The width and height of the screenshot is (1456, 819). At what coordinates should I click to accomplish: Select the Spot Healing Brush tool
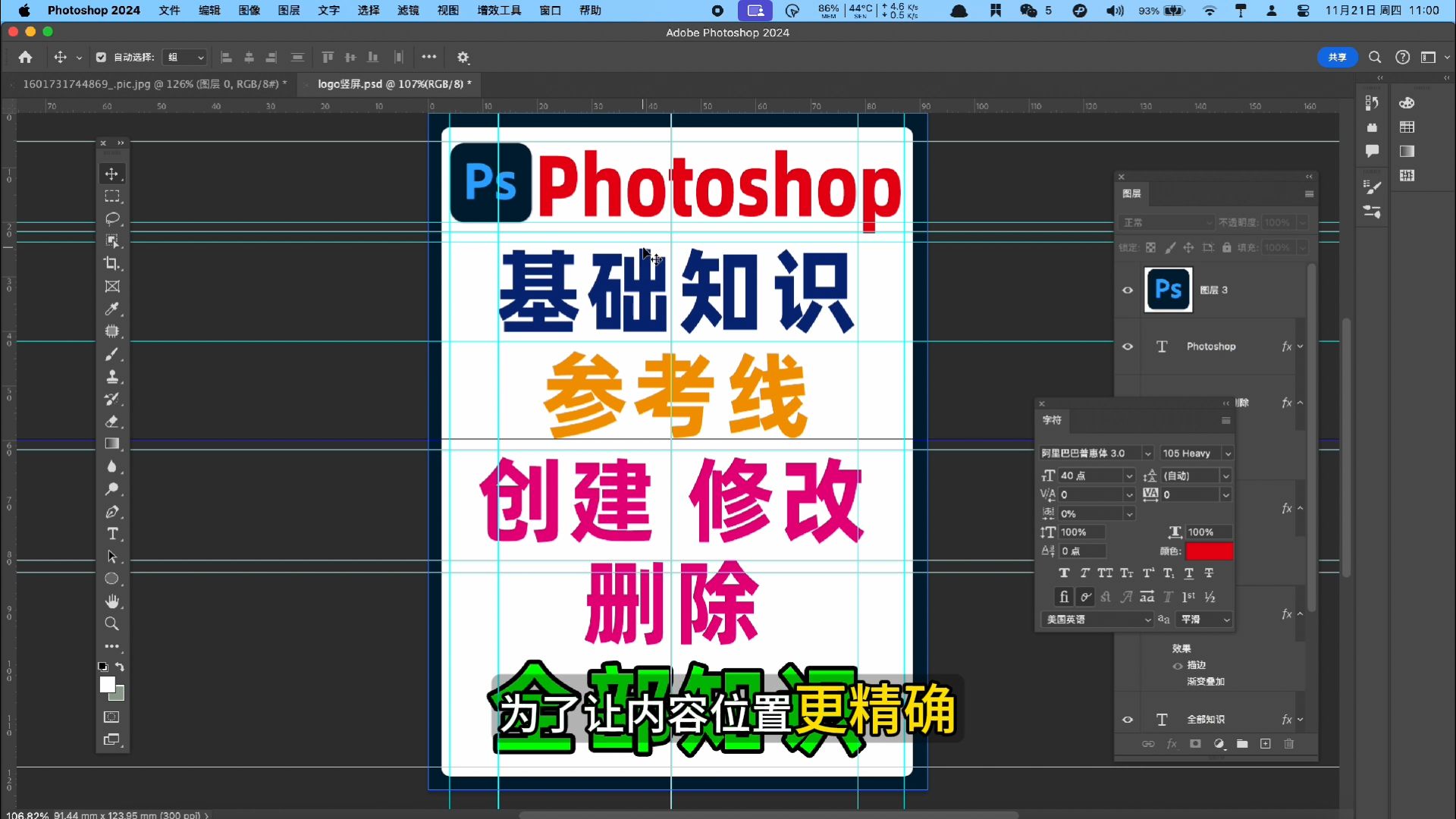112,331
